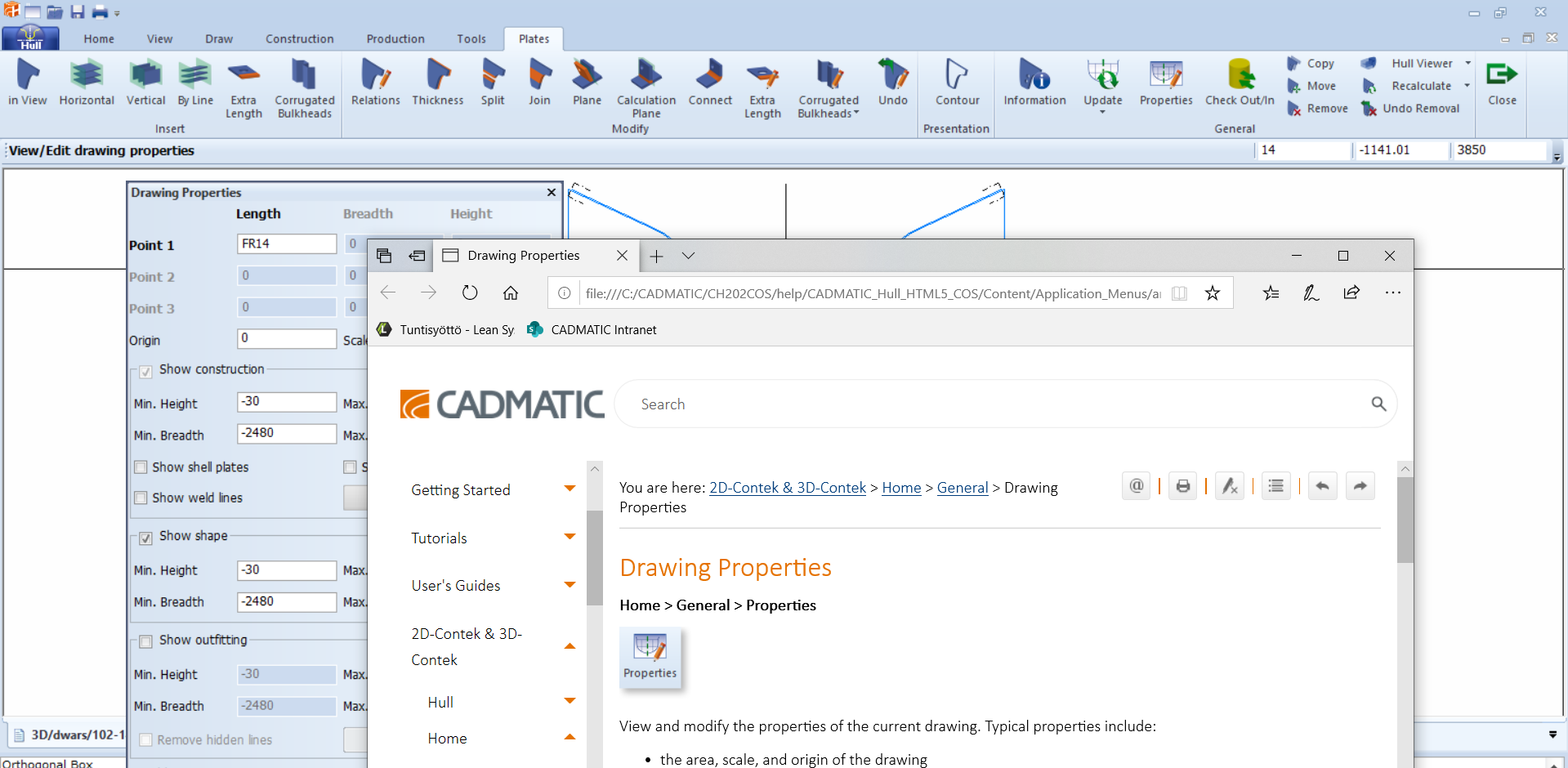Modify plate Thickness
This screenshot has height=768, width=1568.
pos(438,82)
